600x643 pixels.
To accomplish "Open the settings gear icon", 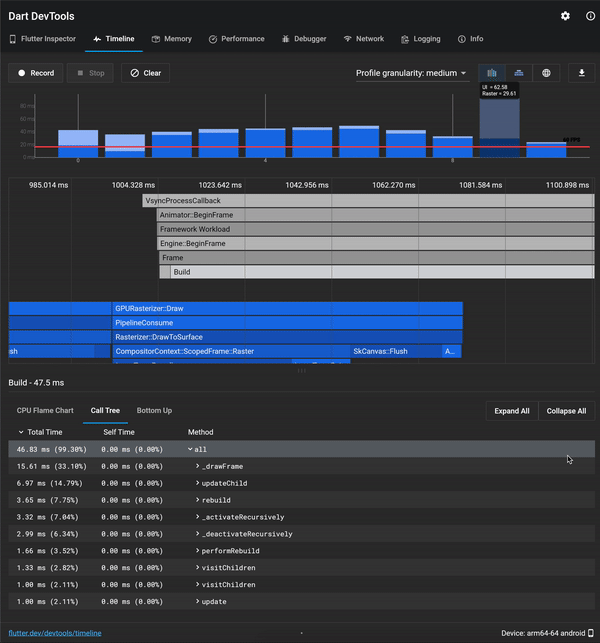I will tap(565, 16).
